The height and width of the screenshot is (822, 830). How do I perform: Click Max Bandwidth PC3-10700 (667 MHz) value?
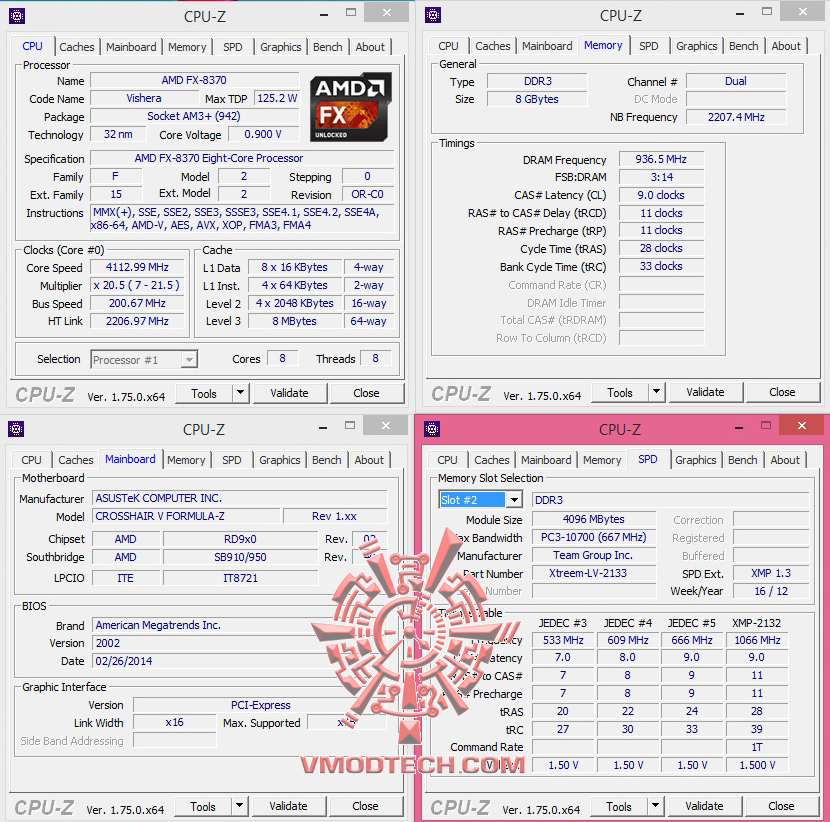click(x=594, y=537)
